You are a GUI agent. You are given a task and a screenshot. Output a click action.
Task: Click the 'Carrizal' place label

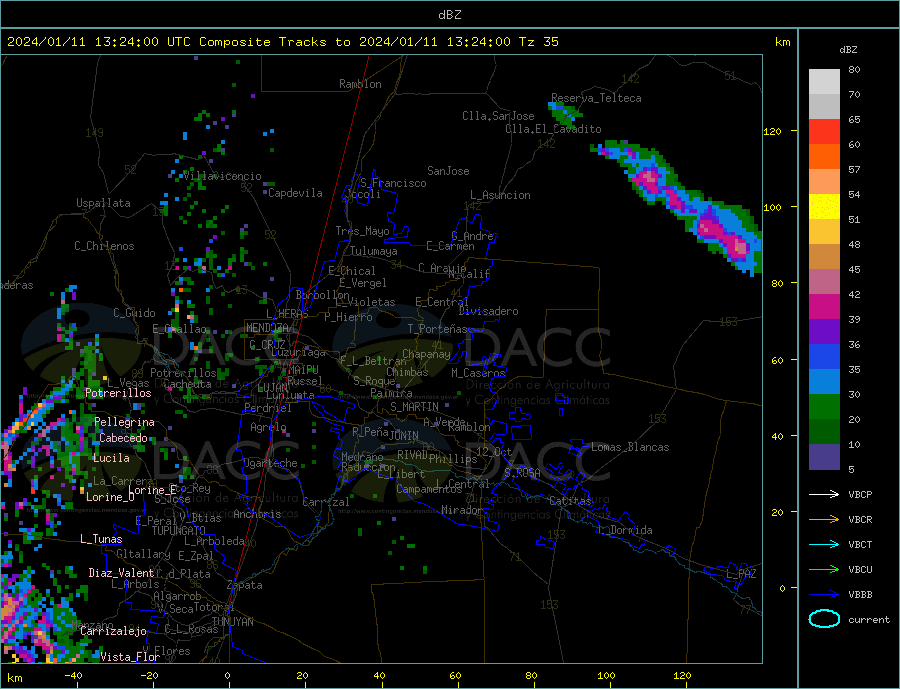pos(325,502)
